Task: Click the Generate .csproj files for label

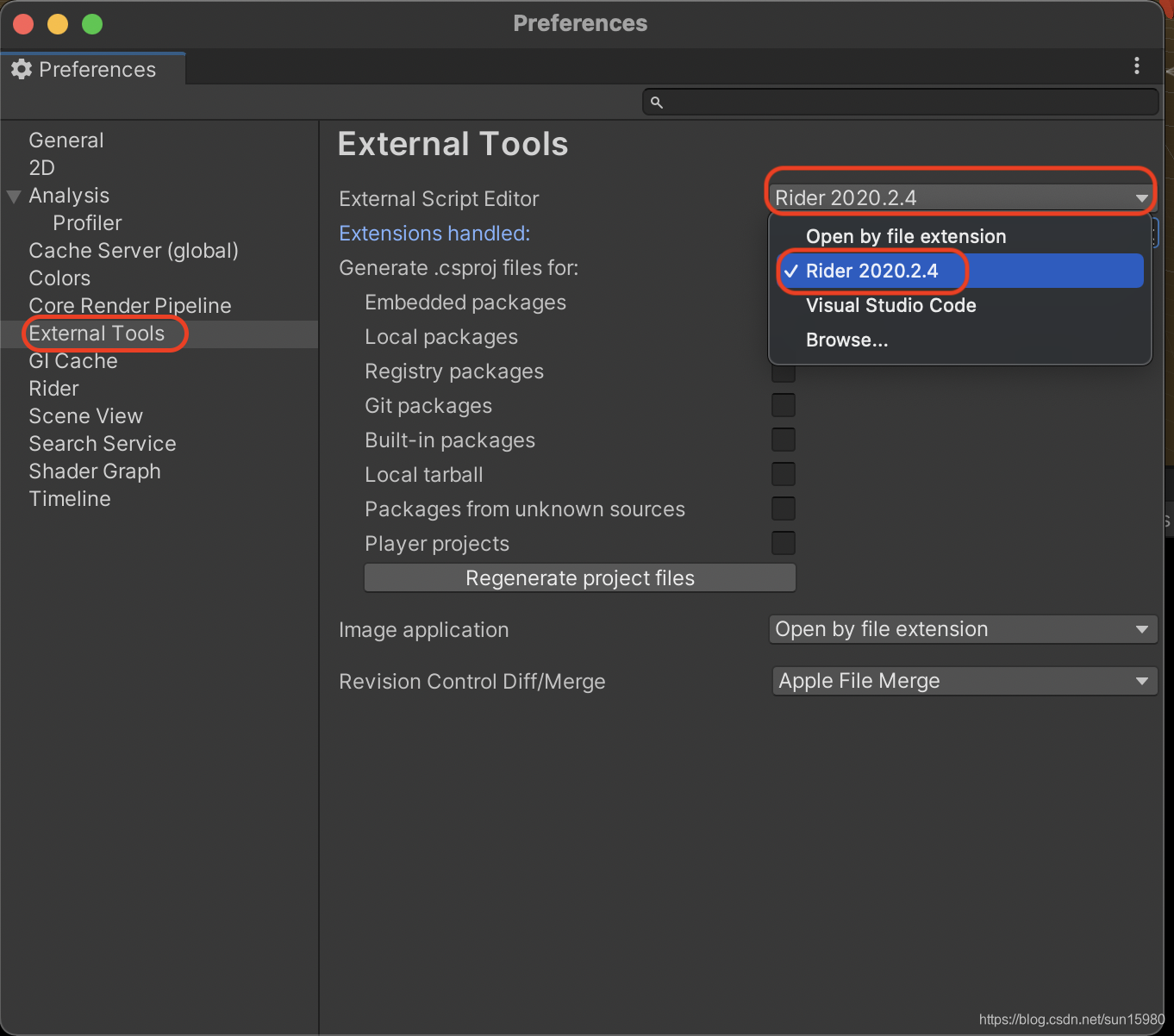Action: pos(459,268)
